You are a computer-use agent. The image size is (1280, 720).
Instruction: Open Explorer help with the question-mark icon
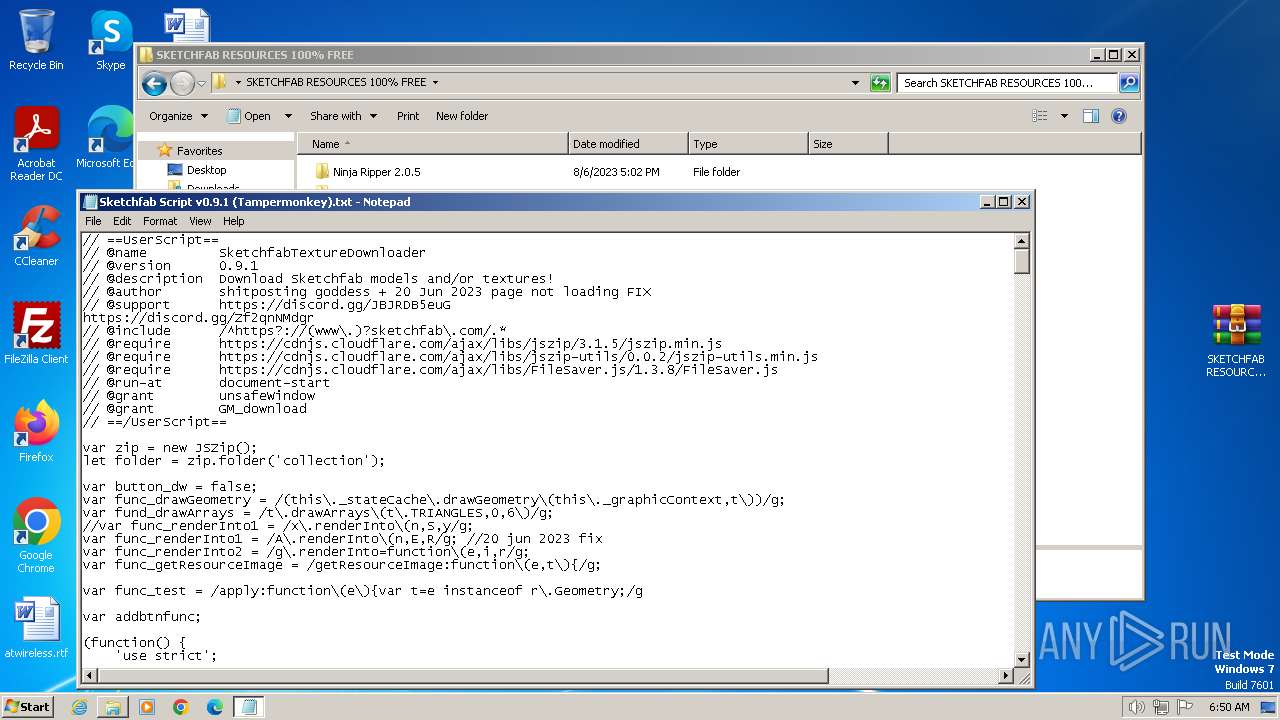(1119, 116)
